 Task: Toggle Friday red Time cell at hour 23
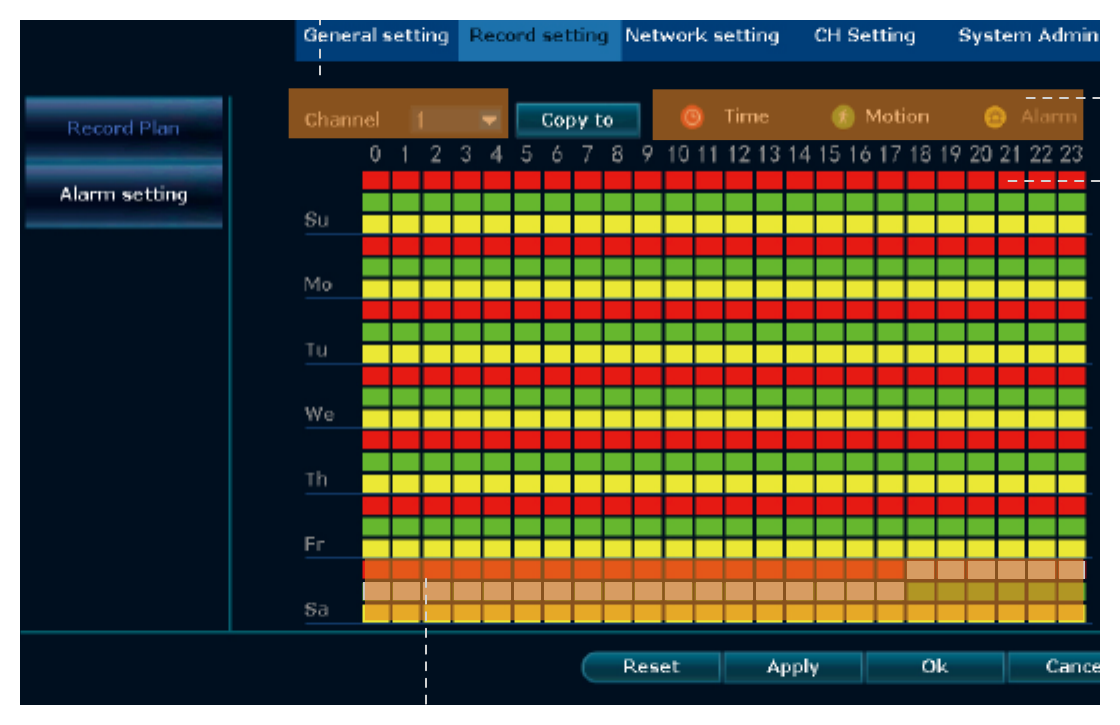click(1072, 506)
